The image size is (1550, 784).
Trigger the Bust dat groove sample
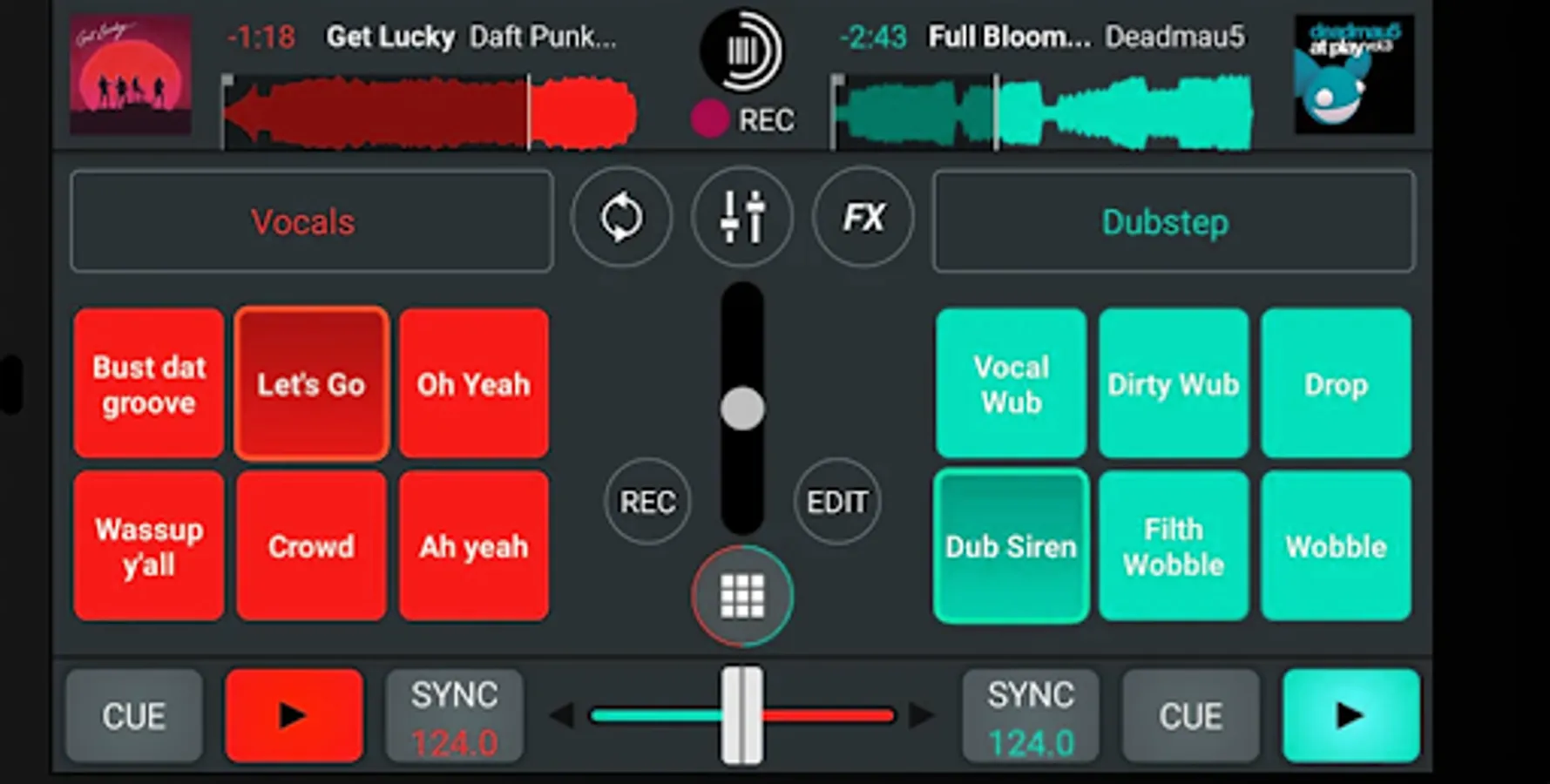(x=149, y=383)
